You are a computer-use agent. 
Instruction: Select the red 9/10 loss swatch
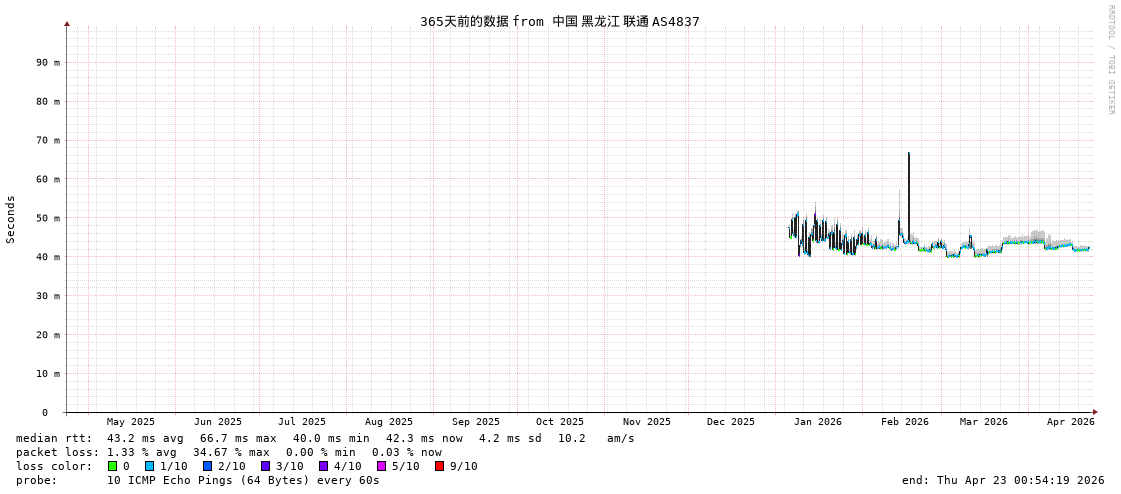click(439, 466)
